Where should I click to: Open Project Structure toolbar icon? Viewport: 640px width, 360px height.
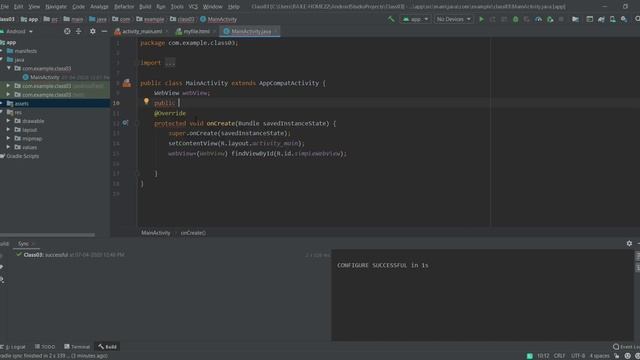(575, 19)
